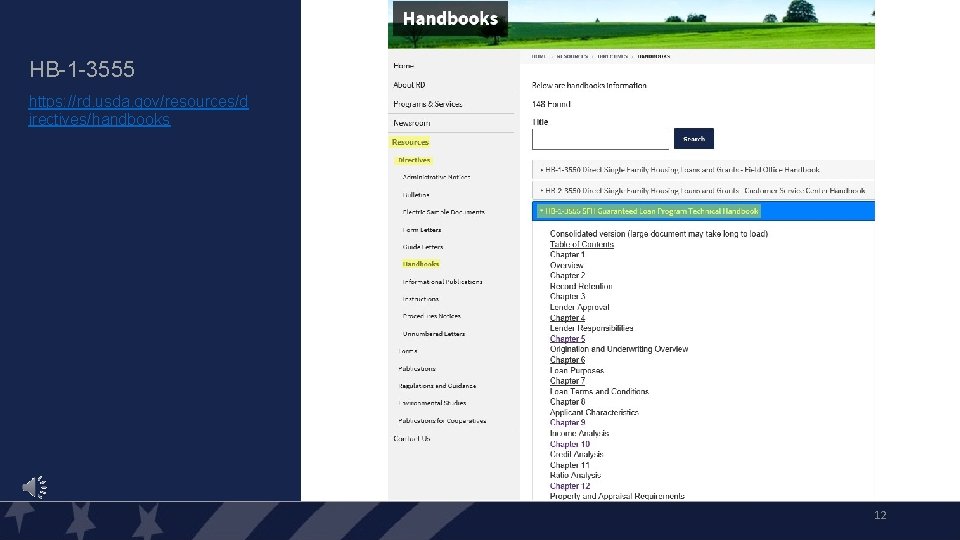Open the Chapter 7 link
This screenshot has width=960, height=540.
tap(567, 381)
